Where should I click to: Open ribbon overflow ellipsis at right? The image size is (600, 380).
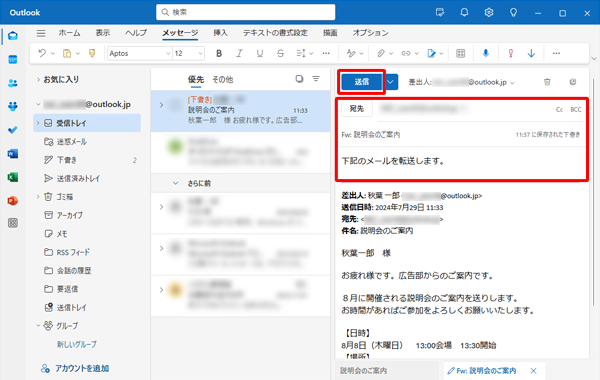[x=556, y=53]
